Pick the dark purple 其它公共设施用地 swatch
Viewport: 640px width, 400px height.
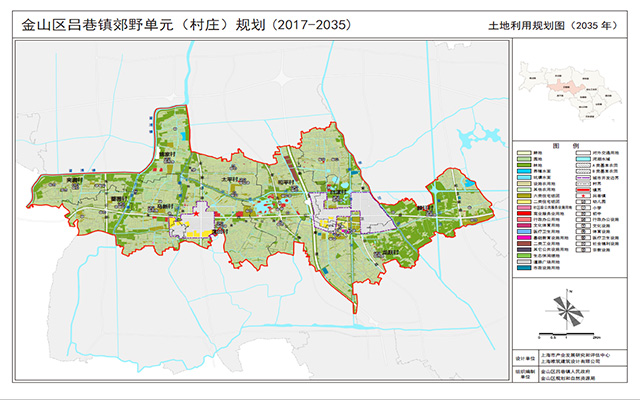coord(524,249)
